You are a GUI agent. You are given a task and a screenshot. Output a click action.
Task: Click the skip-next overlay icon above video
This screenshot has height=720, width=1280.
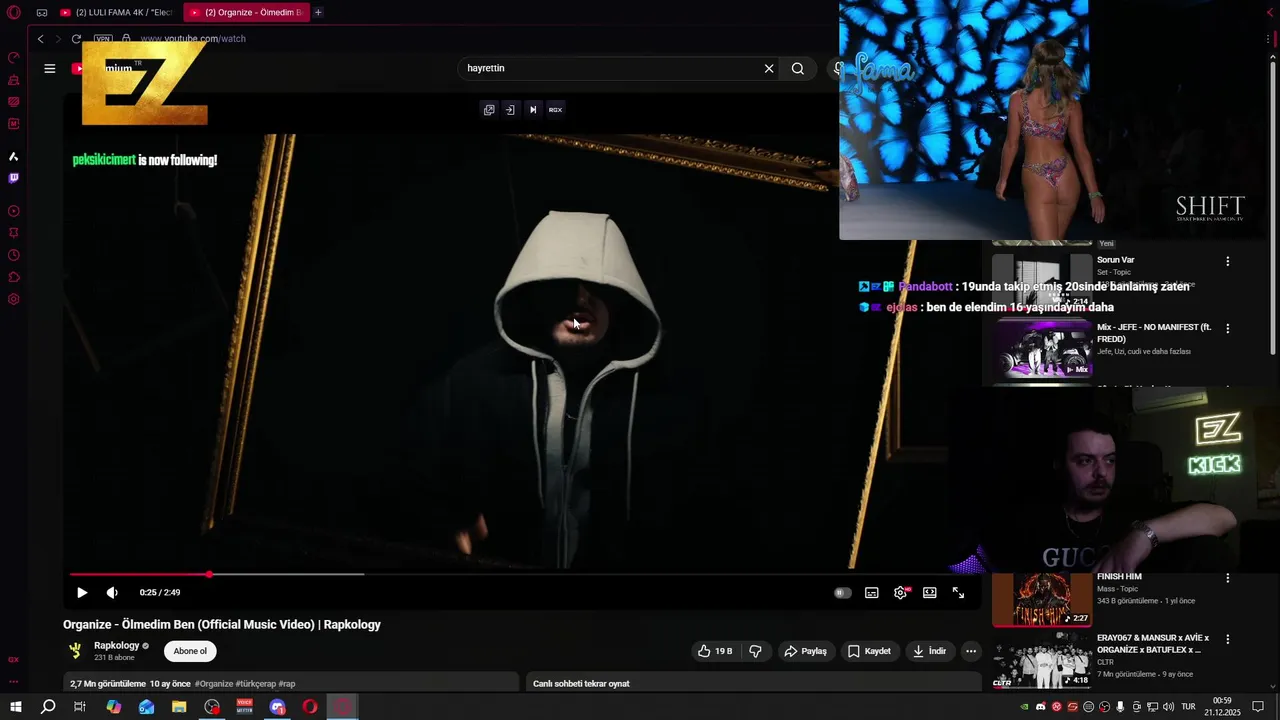533,110
